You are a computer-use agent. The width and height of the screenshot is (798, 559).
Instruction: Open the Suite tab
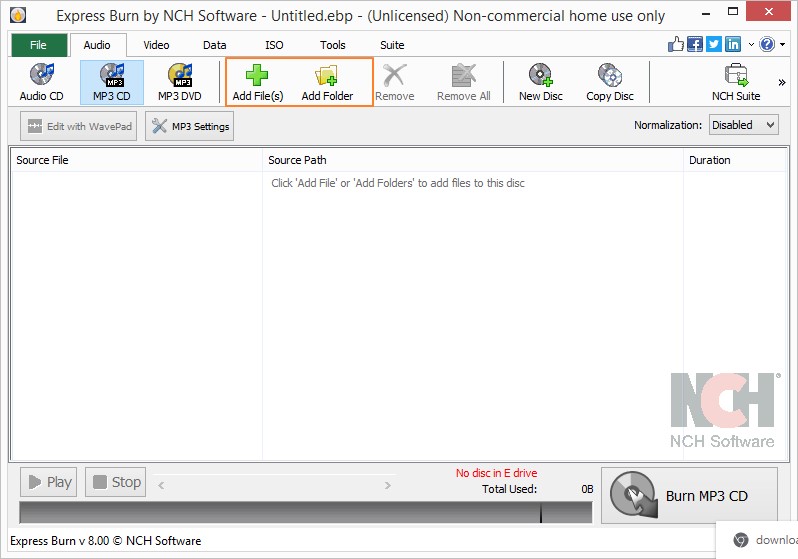392,45
